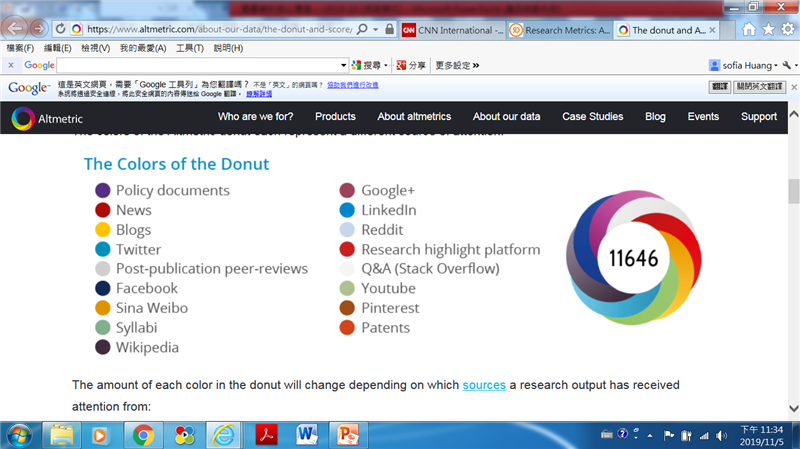Expand the Google toolbar search box dropdown
The width and height of the screenshot is (800, 449).
point(343,65)
